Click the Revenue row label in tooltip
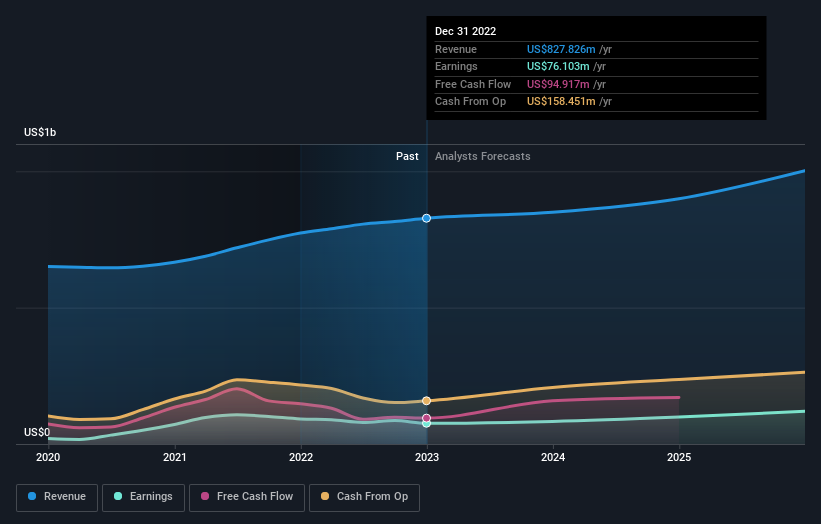This screenshot has height=524, width=821. [x=456, y=49]
